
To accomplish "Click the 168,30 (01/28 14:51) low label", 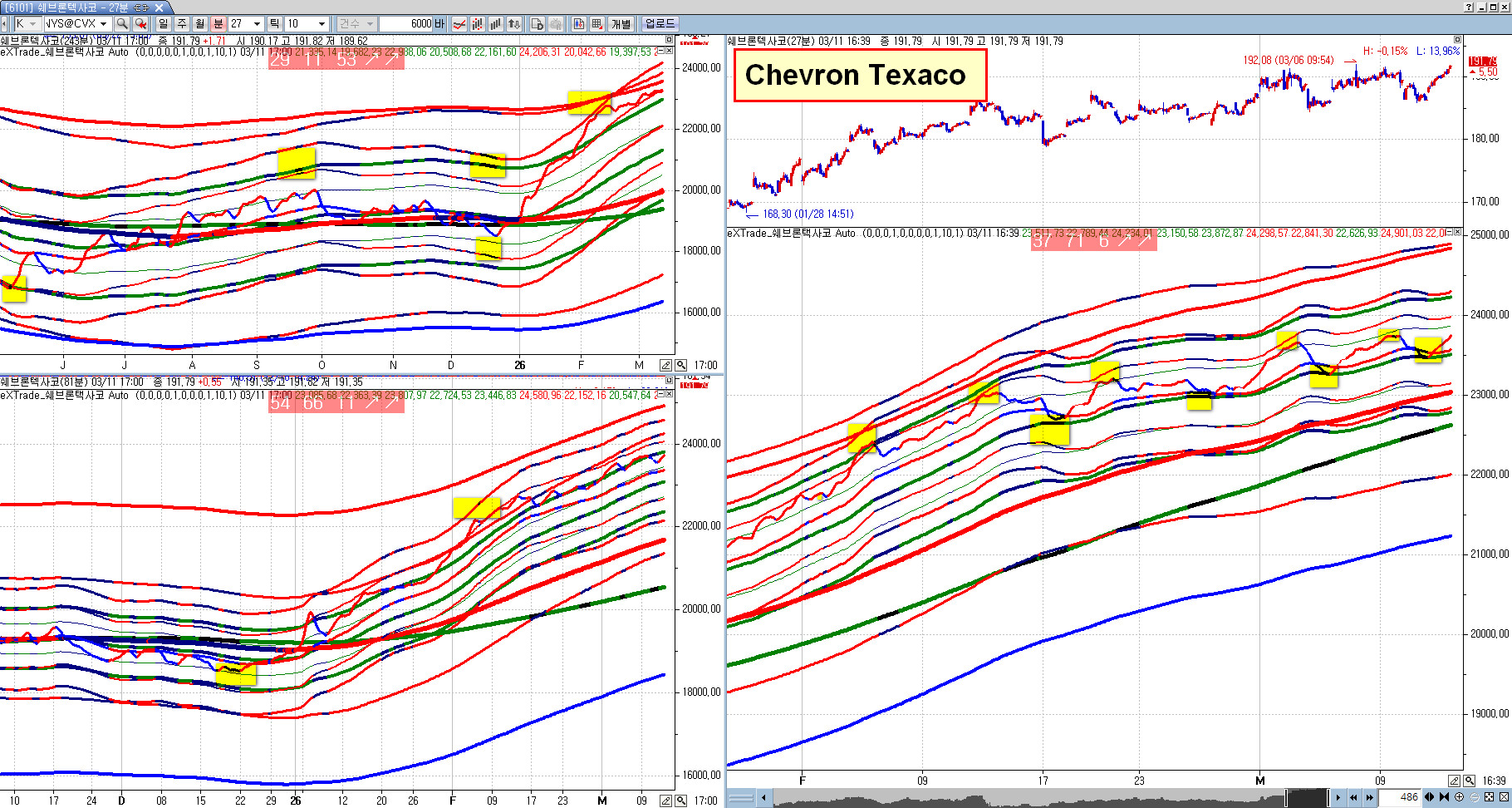I will coord(808,214).
